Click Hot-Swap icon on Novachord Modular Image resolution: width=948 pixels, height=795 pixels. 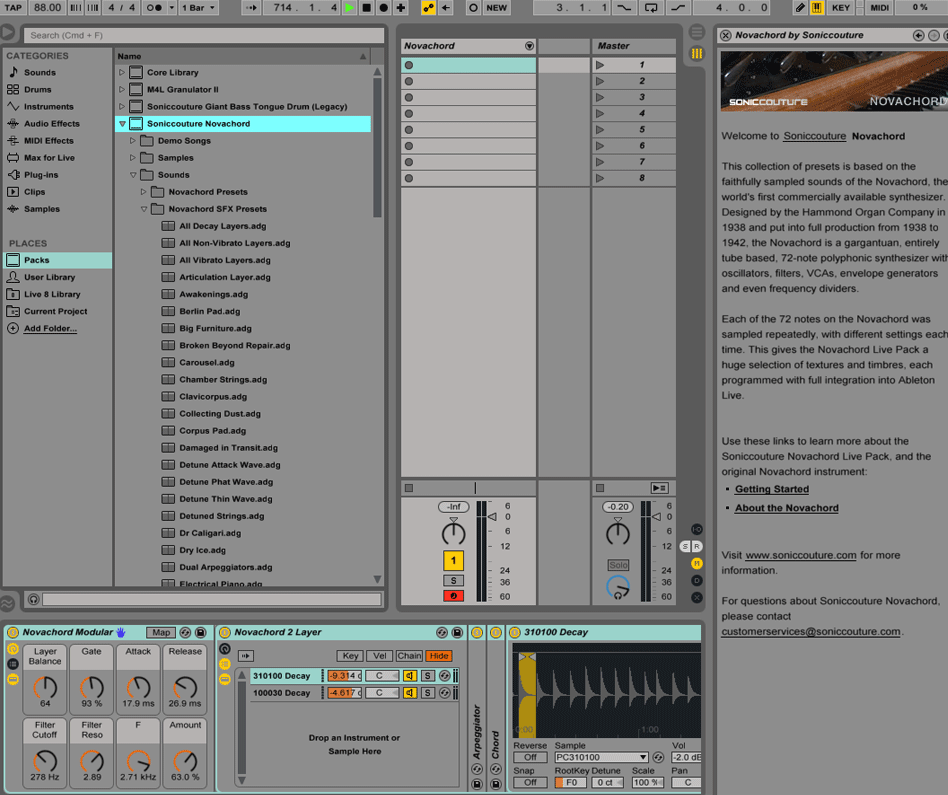point(186,632)
